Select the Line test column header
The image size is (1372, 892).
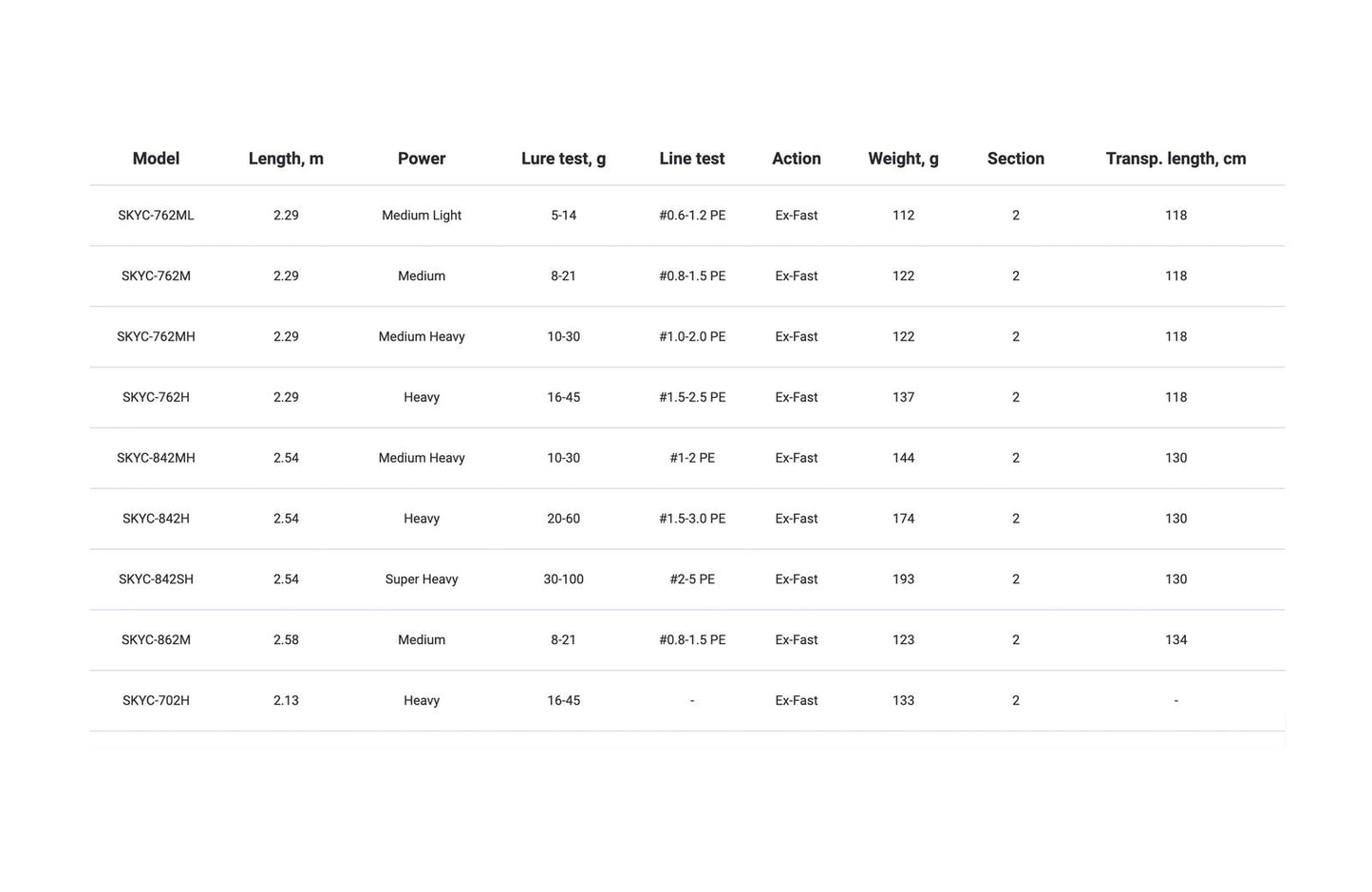(x=692, y=159)
